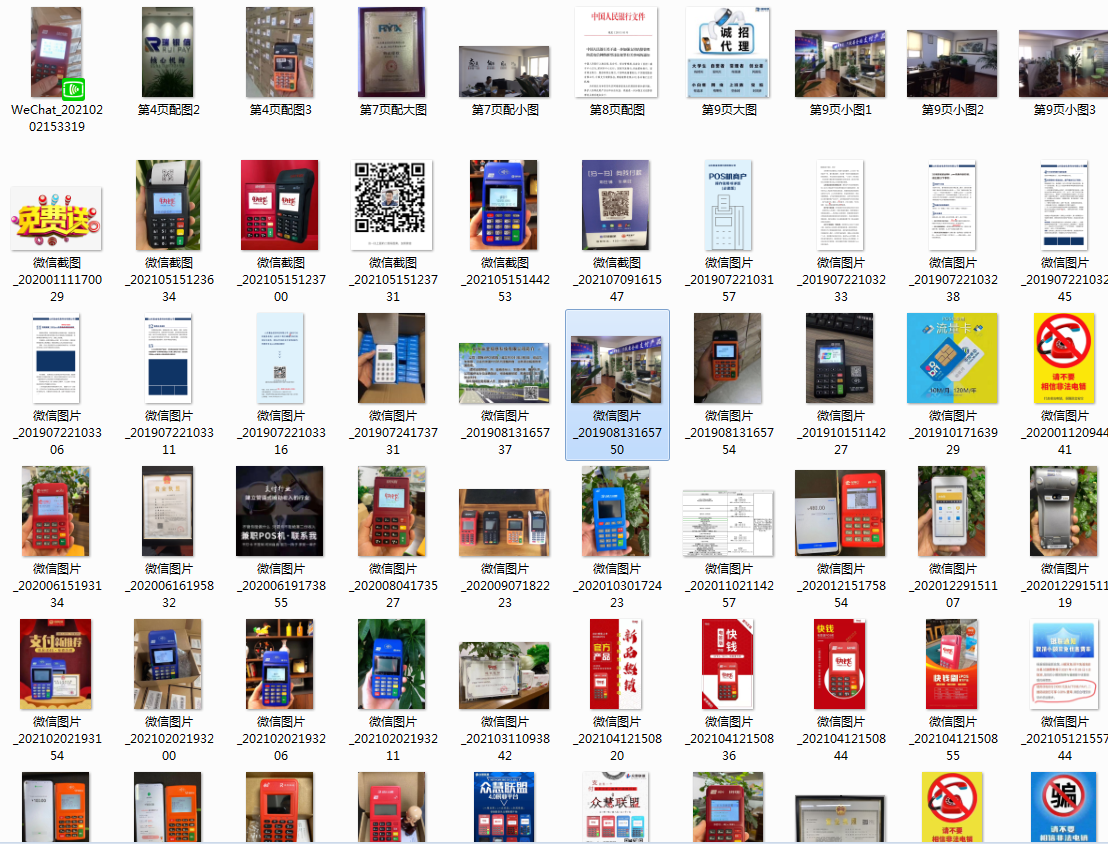Select the 微信图片_20210311093842 plaque photo
This screenshot has width=1108, height=844.
tap(504, 675)
